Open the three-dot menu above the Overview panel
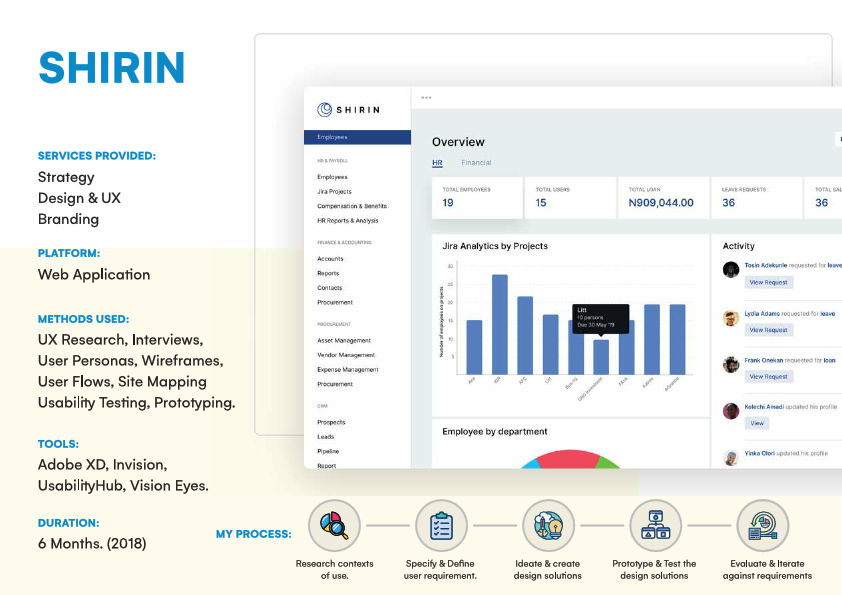This screenshot has width=842, height=595. click(x=426, y=98)
